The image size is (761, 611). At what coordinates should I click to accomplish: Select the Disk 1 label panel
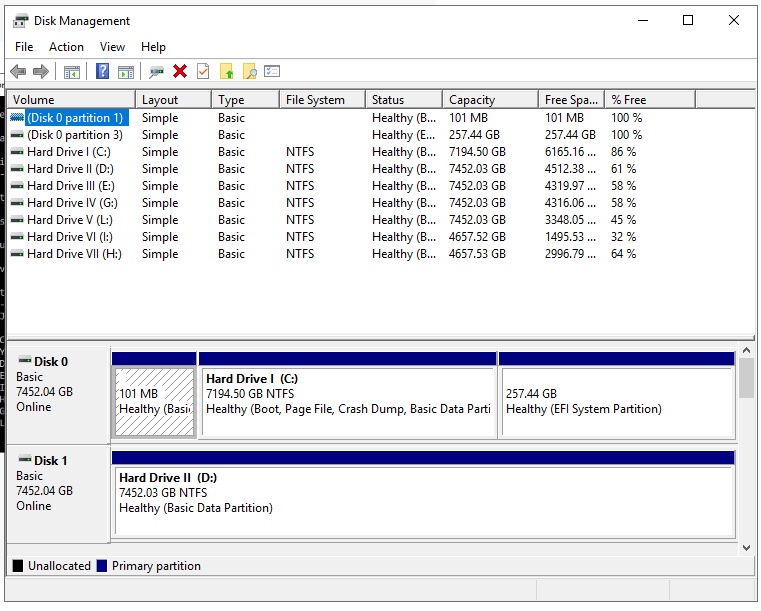point(58,494)
